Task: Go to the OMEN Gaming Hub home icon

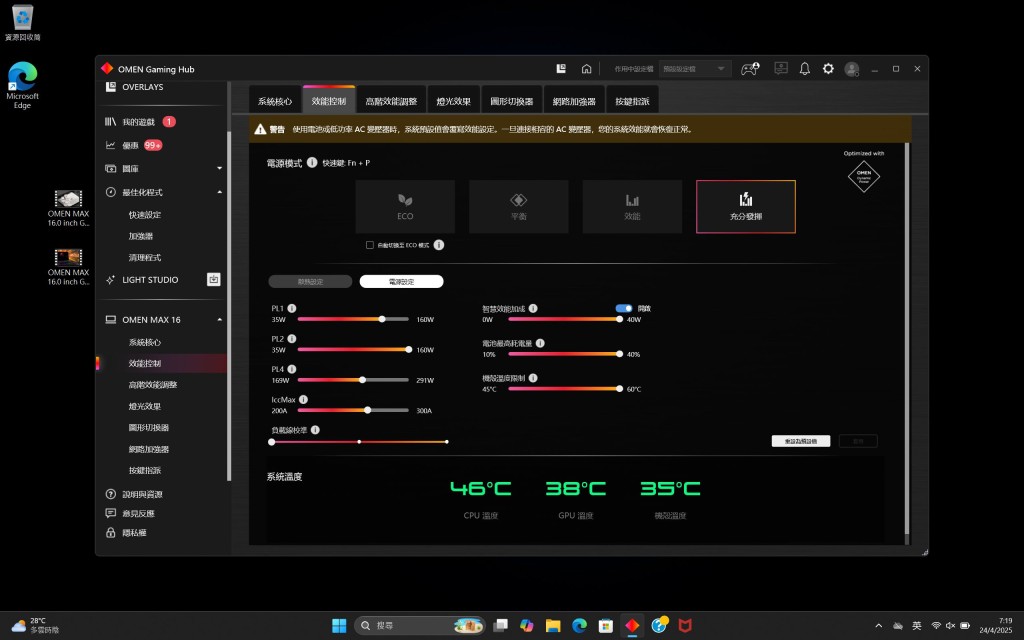Action: pos(586,69)
